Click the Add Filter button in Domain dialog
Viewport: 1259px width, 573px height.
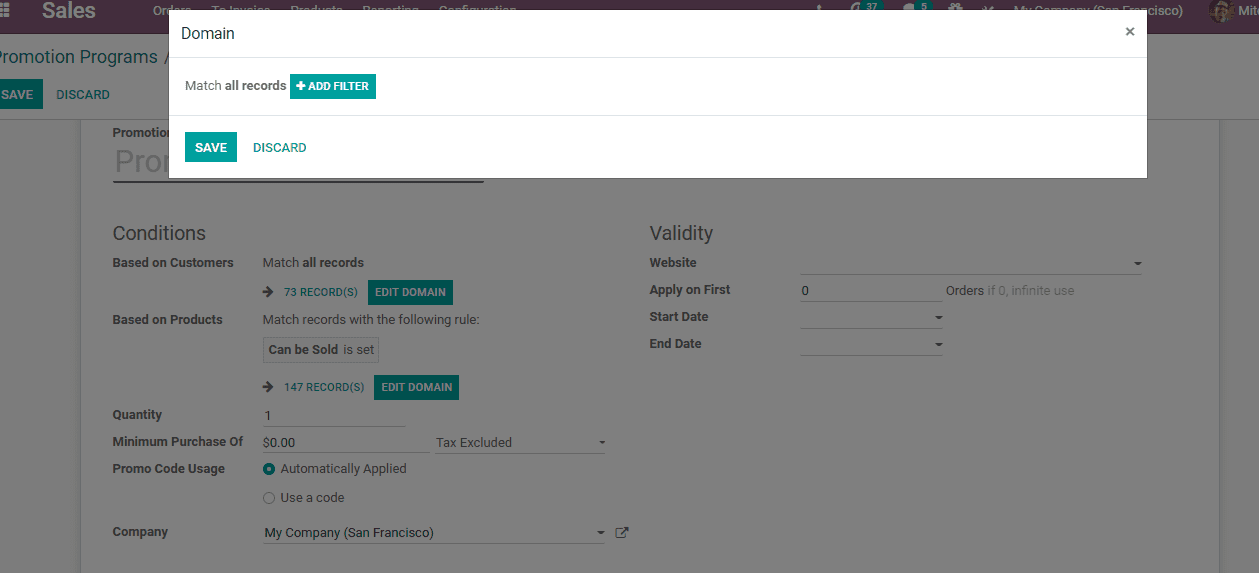click(333, 86)
